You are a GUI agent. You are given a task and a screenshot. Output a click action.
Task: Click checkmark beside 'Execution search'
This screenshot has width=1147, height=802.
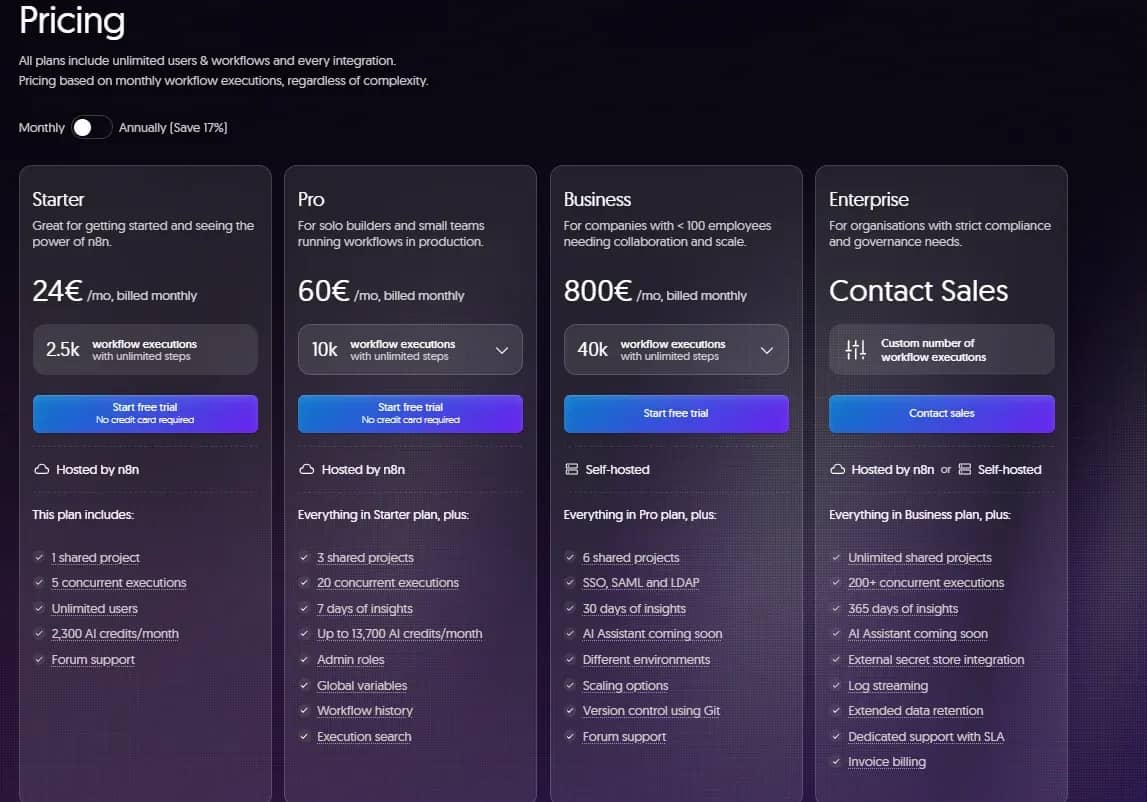[x=304, y=736]
